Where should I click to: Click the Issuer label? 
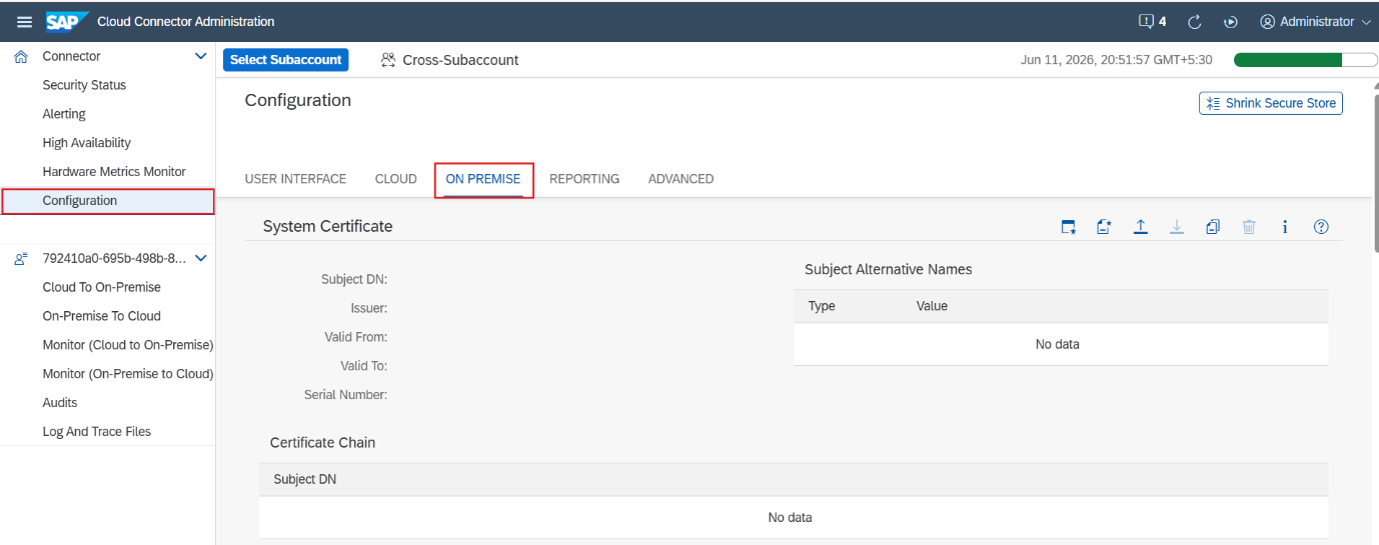coord(369,308)
